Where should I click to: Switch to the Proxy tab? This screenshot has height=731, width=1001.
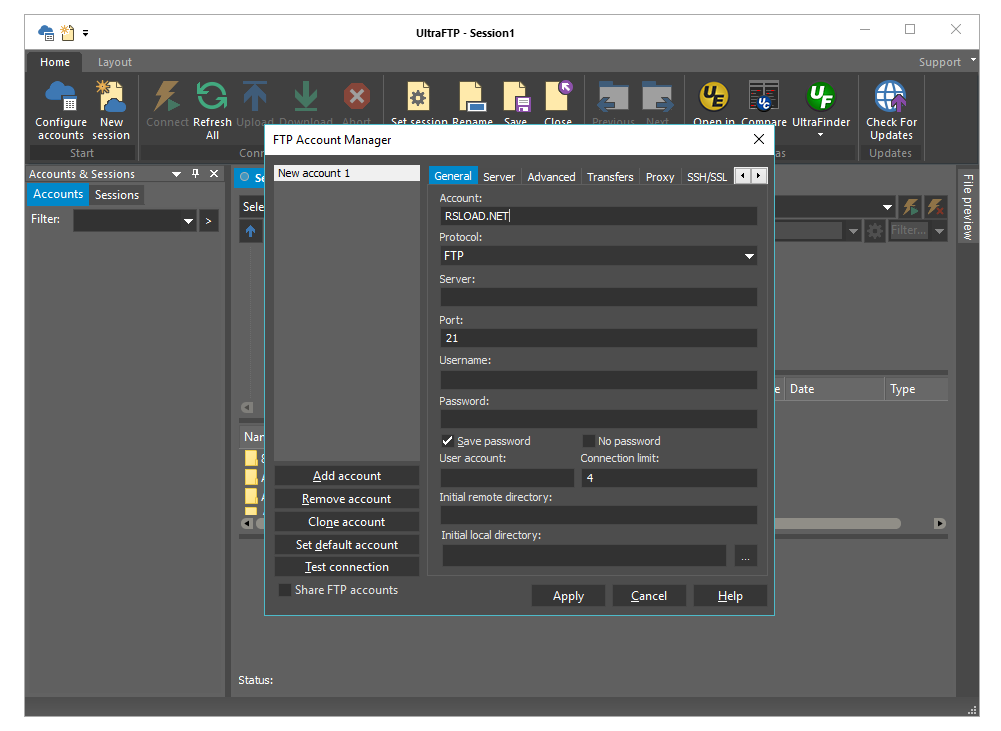tap(659, 177)
